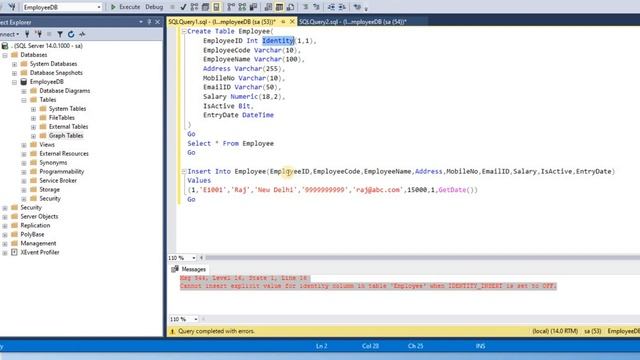
Task: Toggle IntelliSense Enabled toolbar button
Action: [216, 7]
